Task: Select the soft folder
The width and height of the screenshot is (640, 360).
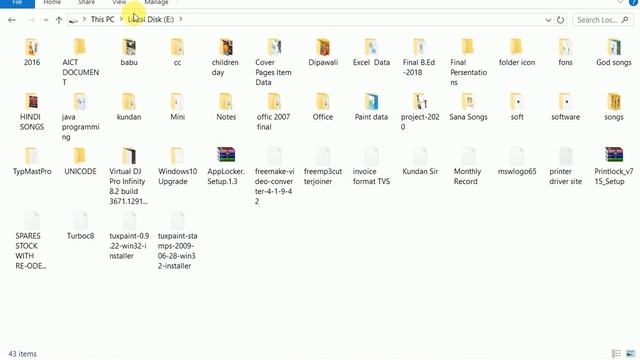Action: tap(517, 107)
